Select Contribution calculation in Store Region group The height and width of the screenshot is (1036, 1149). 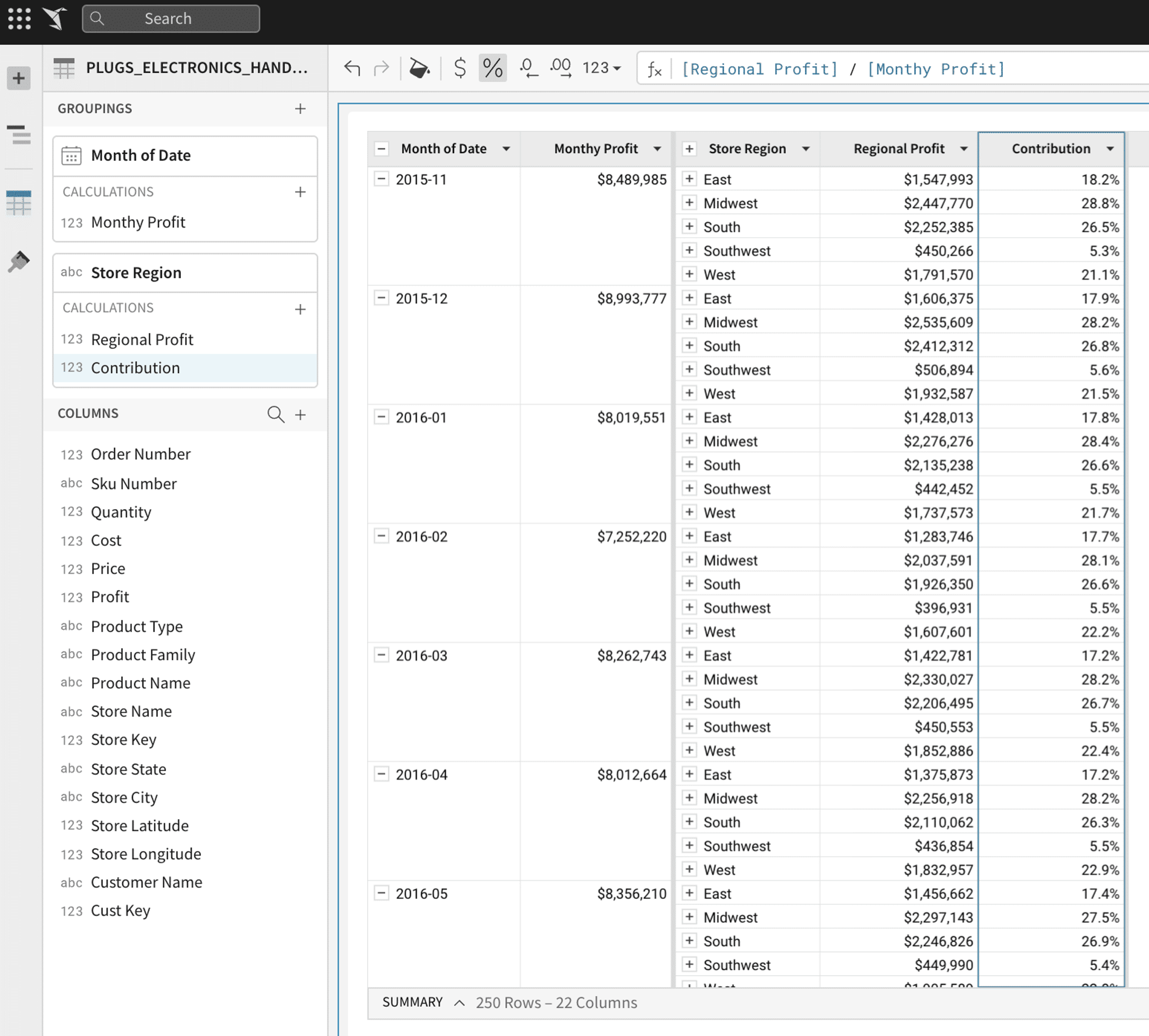(x=185, y=368)
